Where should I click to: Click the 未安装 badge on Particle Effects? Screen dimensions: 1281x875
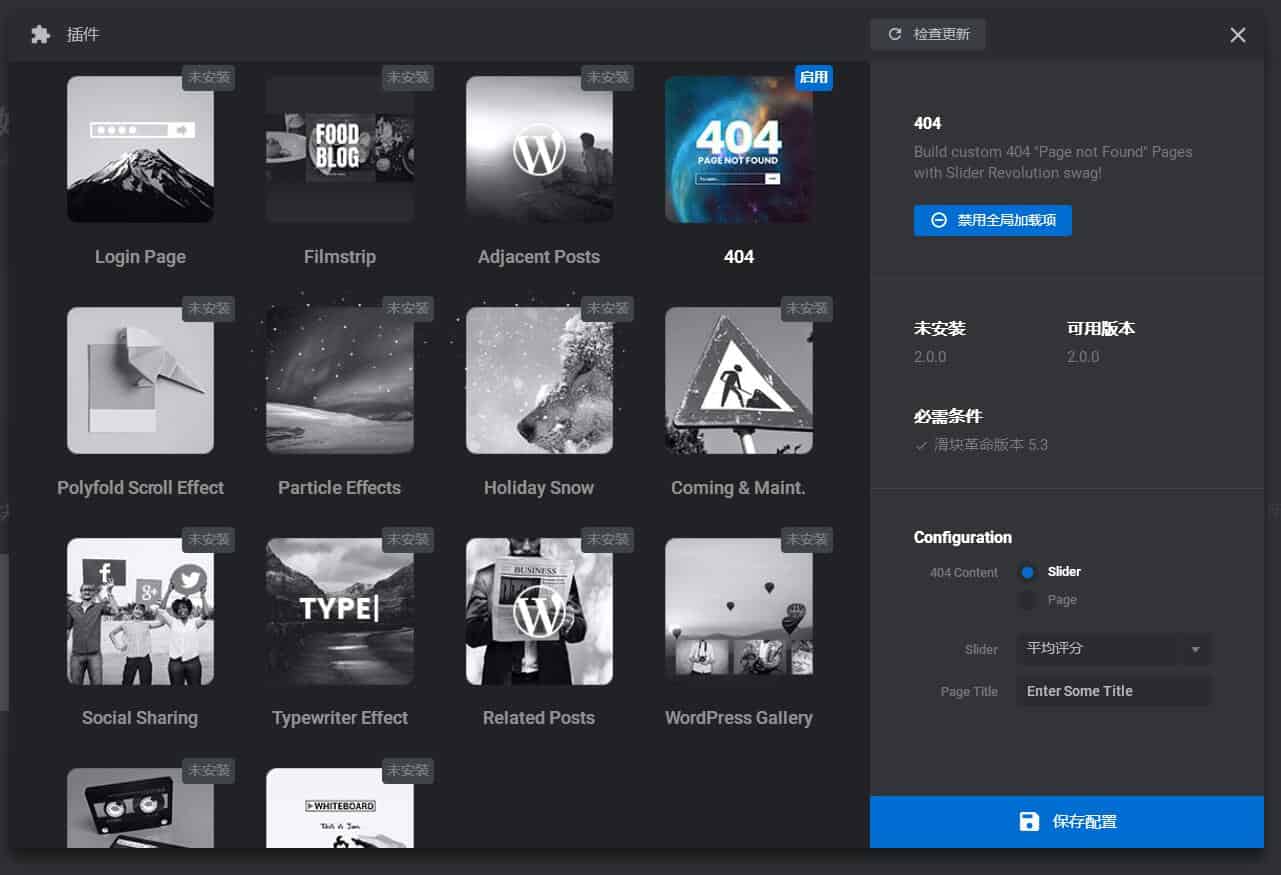click(x=408, y=309)
